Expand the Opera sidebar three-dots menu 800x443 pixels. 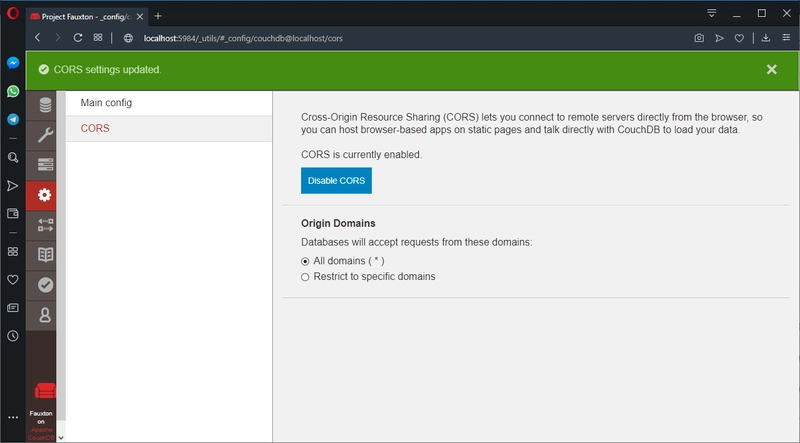(13, 417)
